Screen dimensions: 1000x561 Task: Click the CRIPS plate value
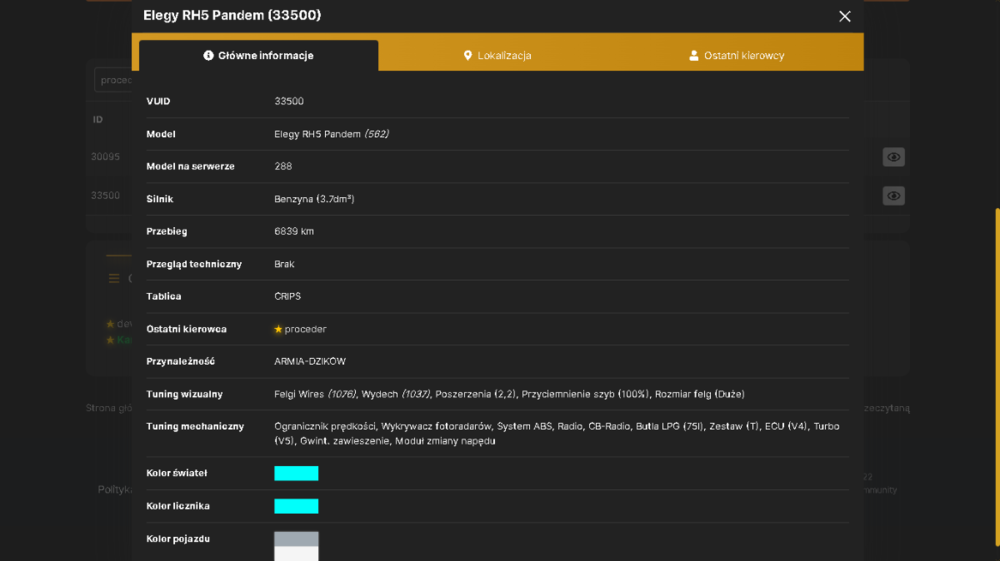(288, 296)
